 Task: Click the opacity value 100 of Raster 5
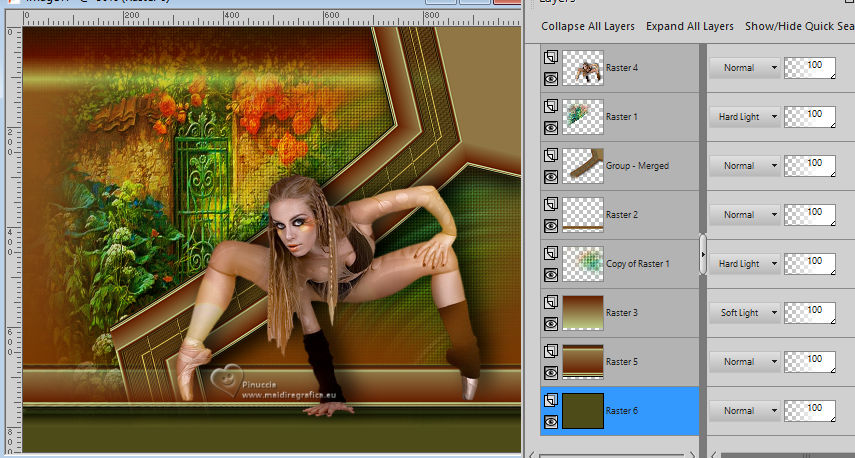[815, 359]
